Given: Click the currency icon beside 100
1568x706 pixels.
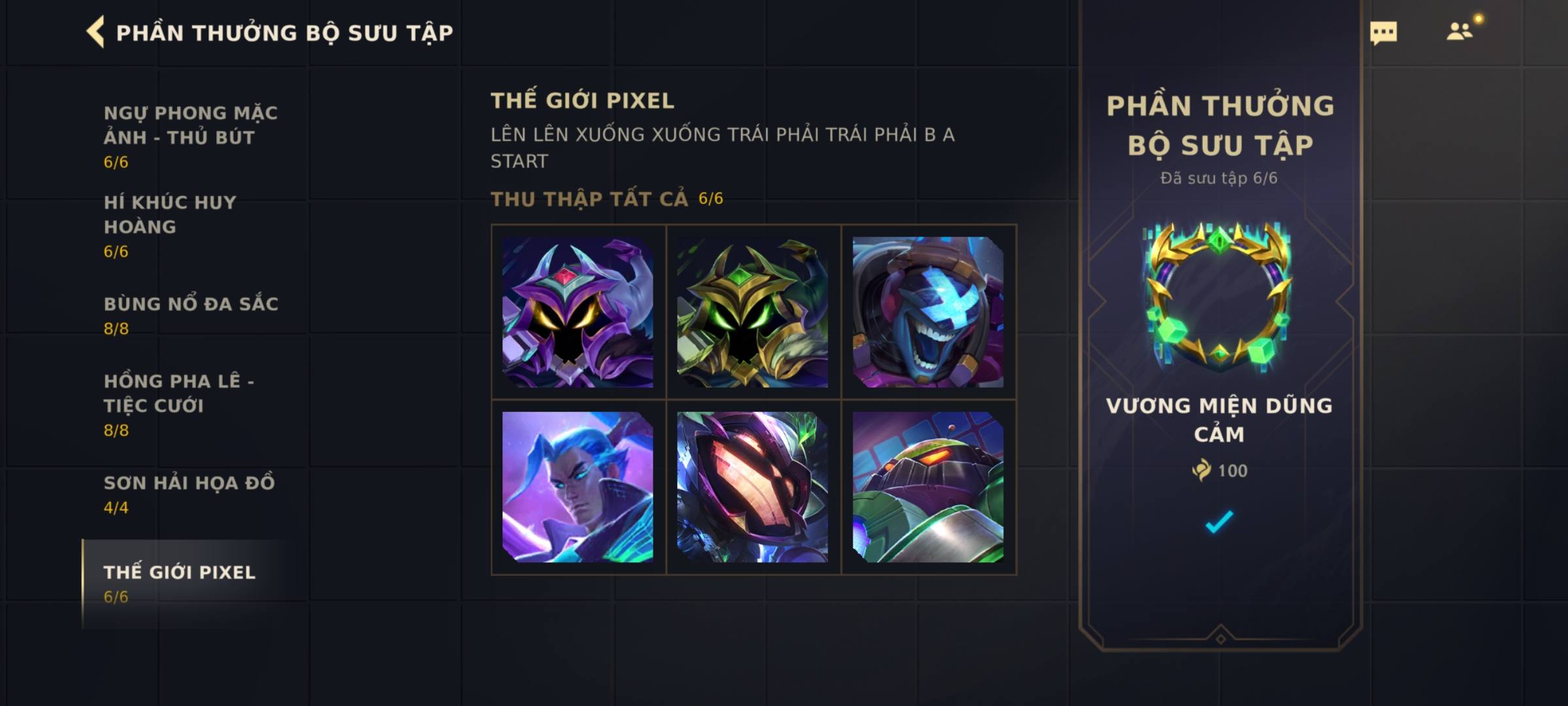Looking at the screenshot, I should click(x=1201, y=470).
